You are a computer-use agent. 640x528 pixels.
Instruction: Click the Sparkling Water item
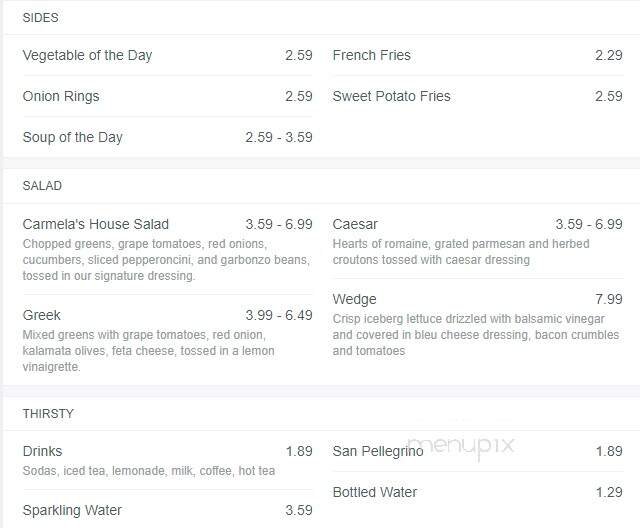pyautogui.click(x=72, y=510)
